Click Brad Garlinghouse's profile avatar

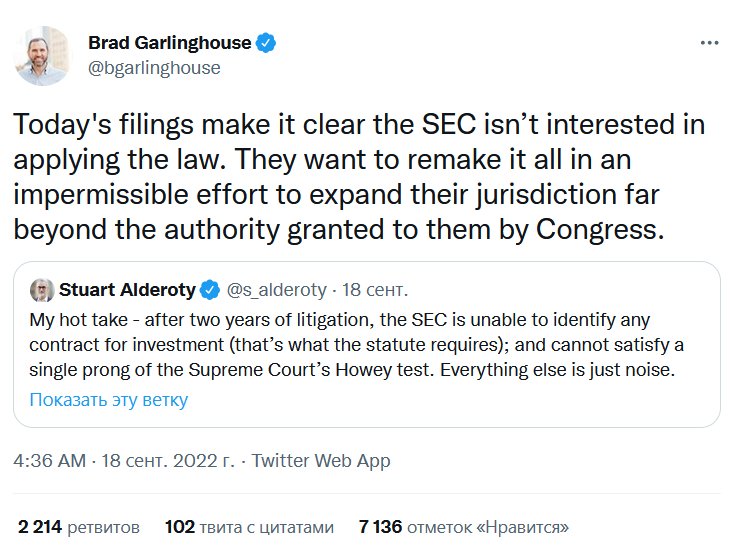click(43, 55)
